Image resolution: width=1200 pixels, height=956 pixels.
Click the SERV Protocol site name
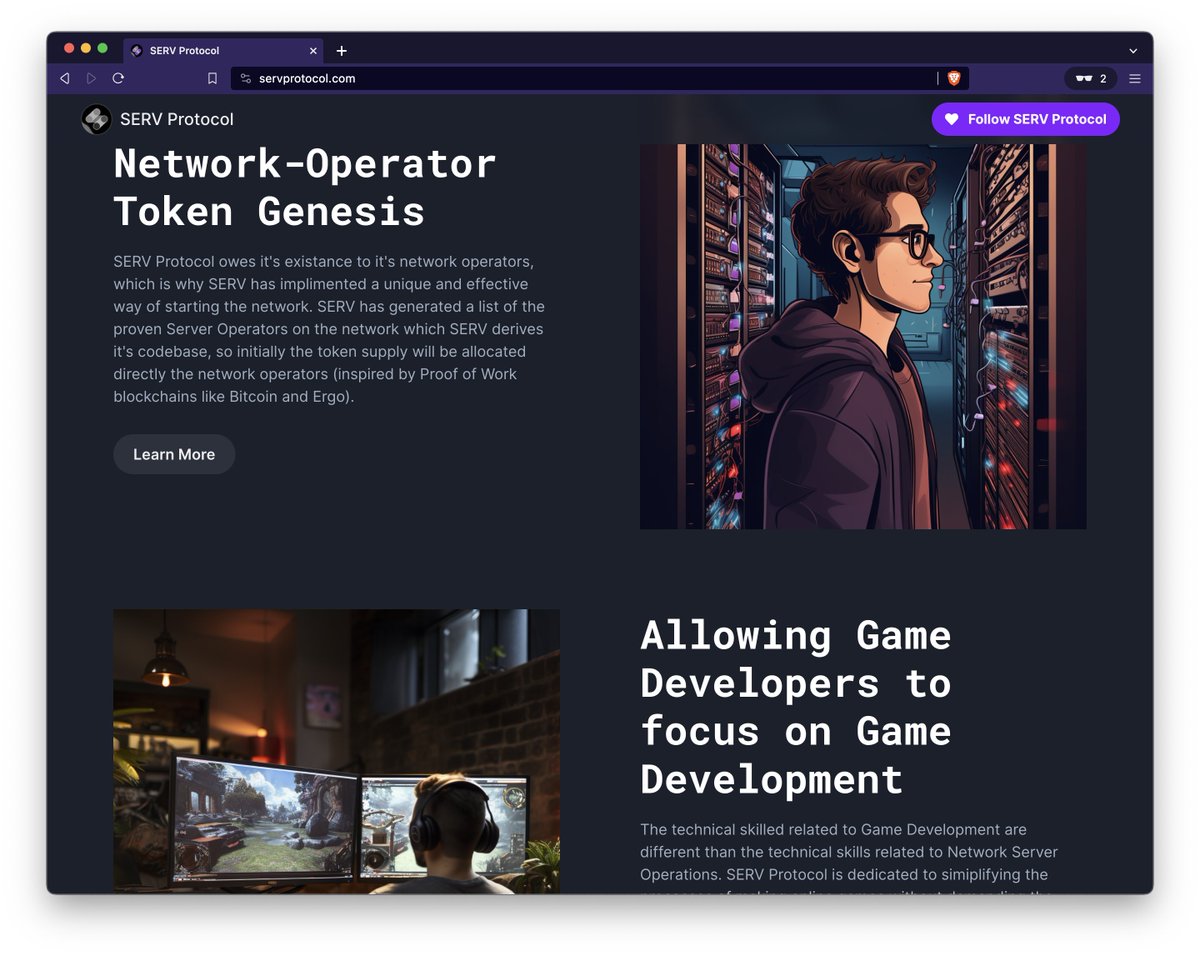click(177, 119)
